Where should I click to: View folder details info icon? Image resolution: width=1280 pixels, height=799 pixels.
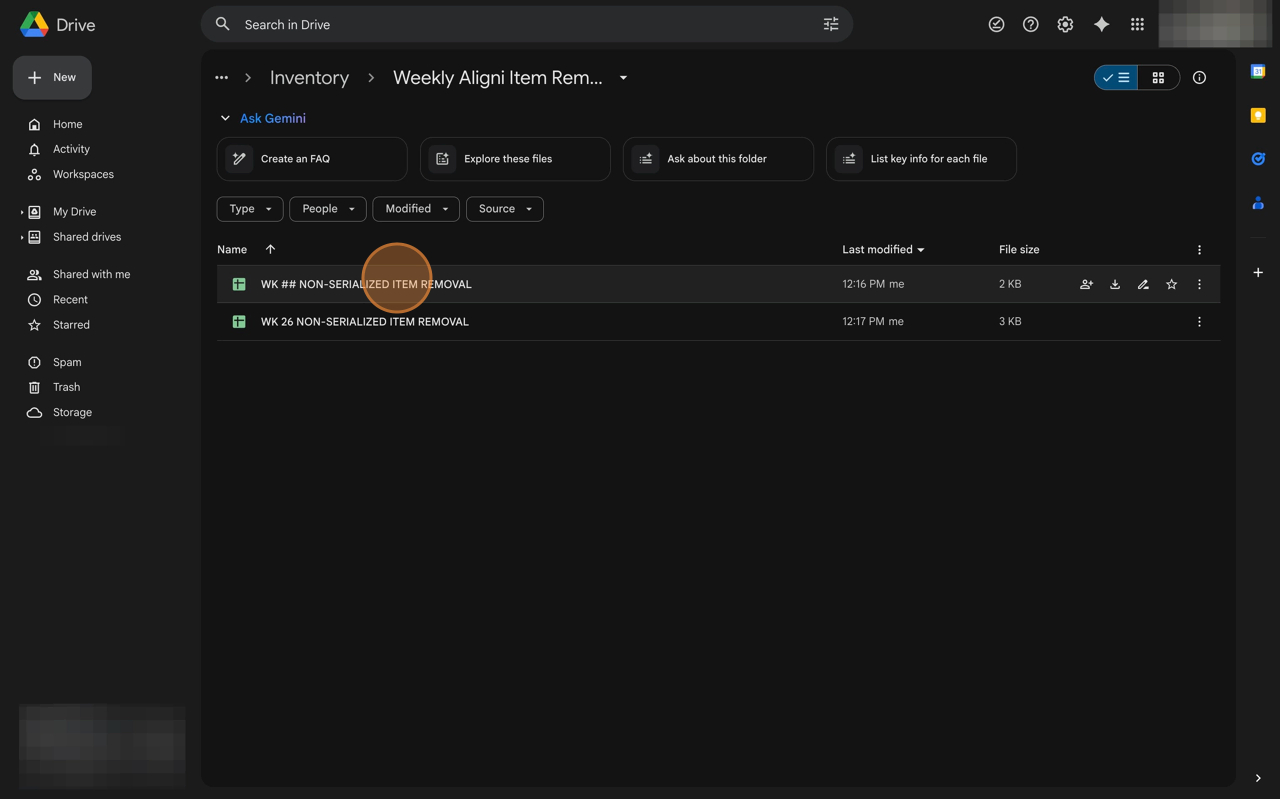pos(1199,78)
